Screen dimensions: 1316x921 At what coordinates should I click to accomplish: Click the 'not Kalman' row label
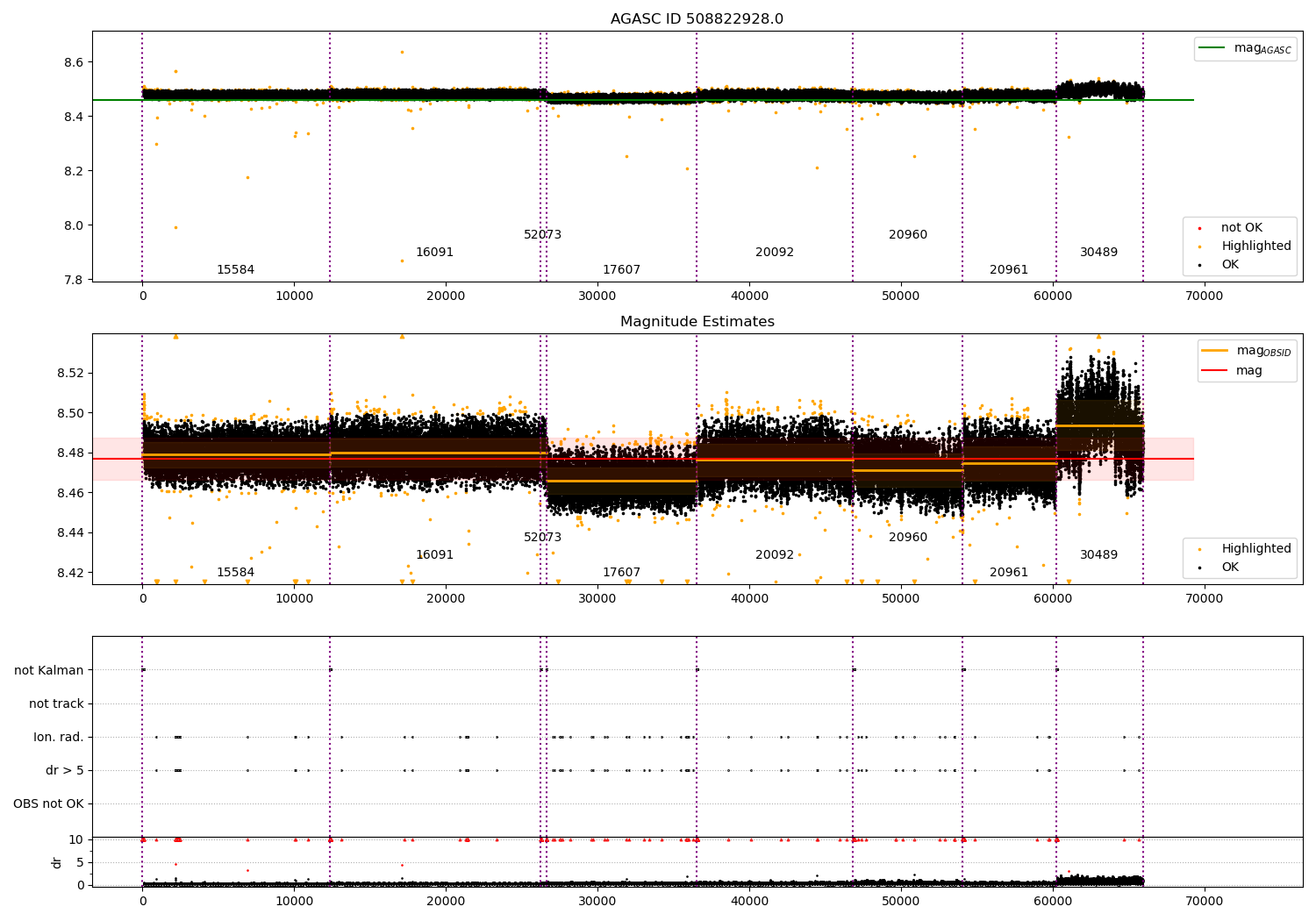(49, 670)
